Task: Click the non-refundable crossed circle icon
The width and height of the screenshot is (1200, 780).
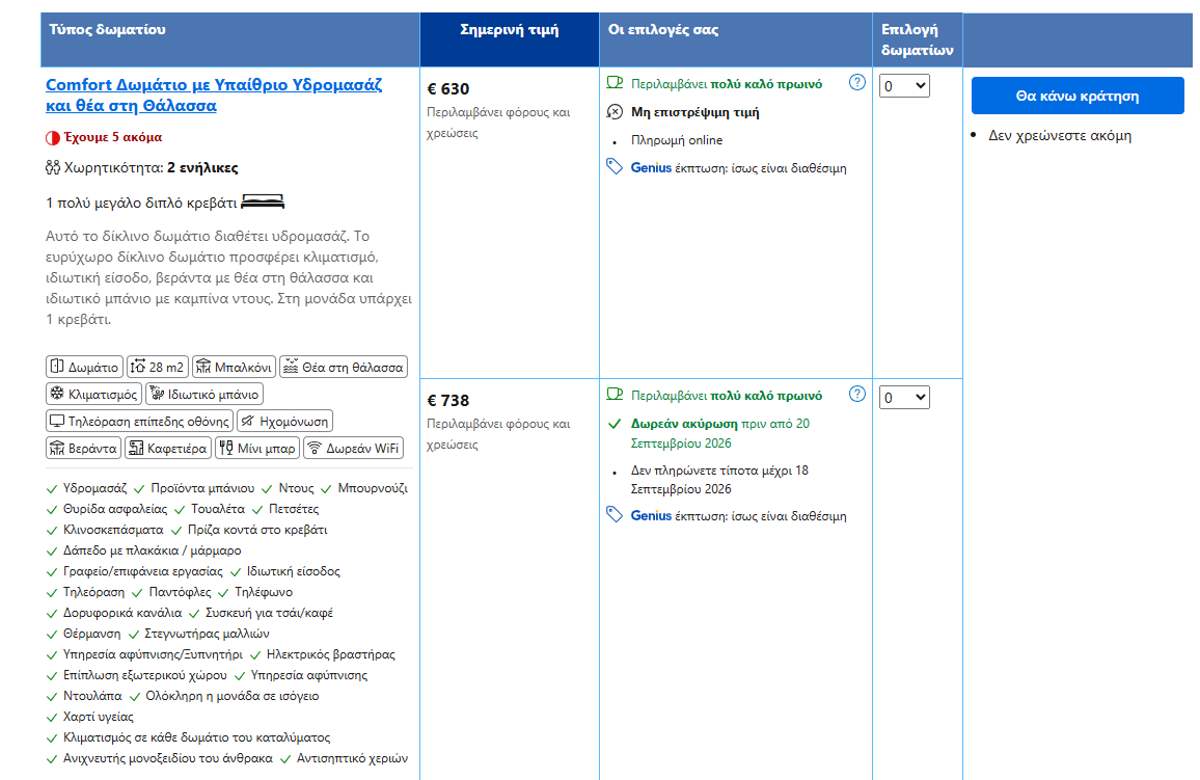Action: (x=616, y=112)
